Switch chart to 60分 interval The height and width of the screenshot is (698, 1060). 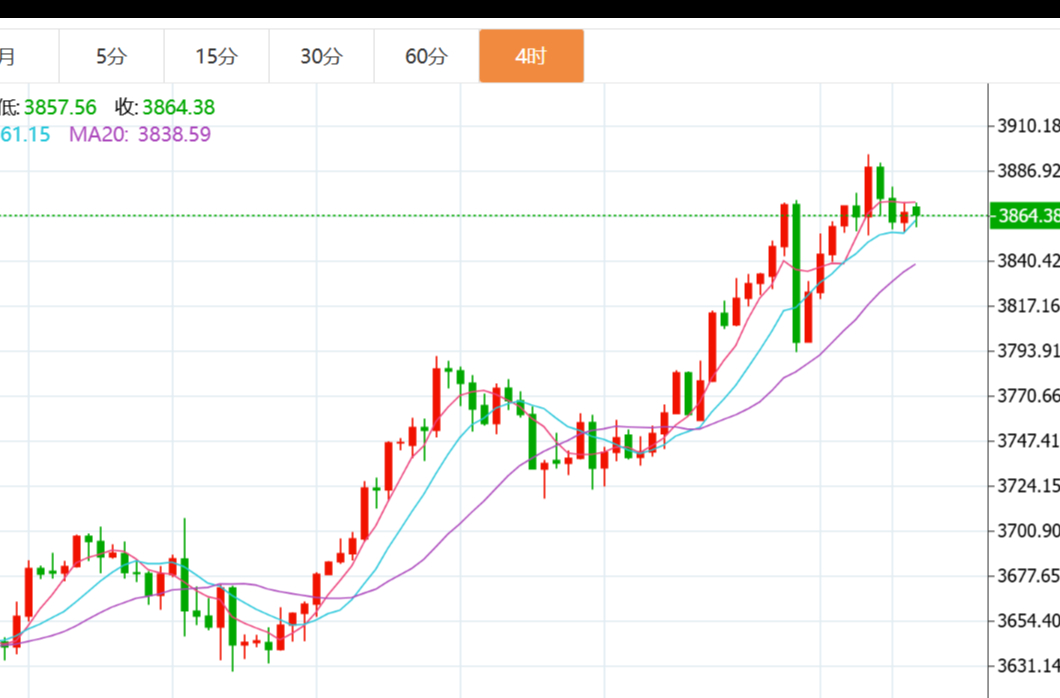tap(426, 56)
